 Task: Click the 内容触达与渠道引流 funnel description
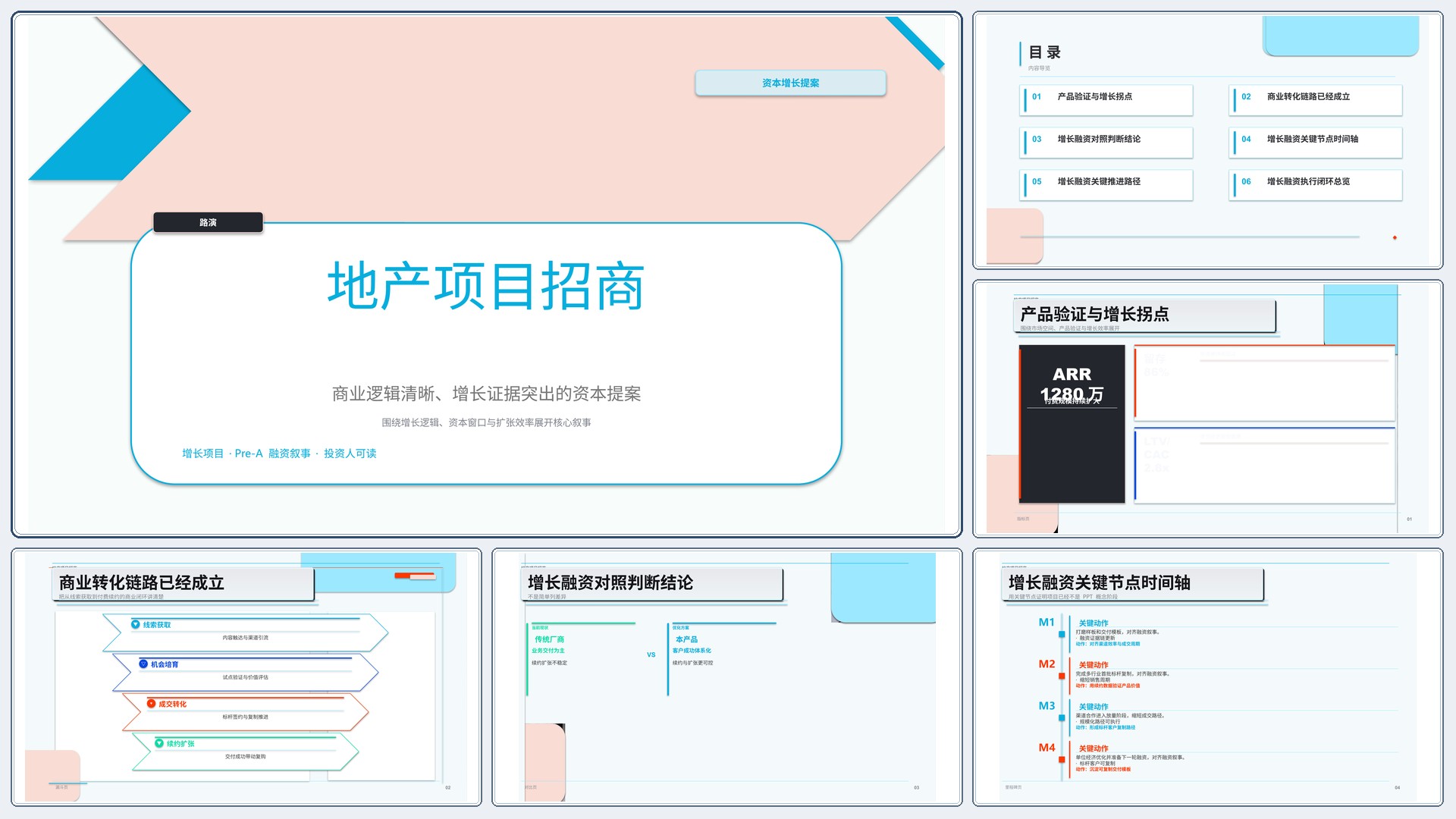tap(245, 638)
